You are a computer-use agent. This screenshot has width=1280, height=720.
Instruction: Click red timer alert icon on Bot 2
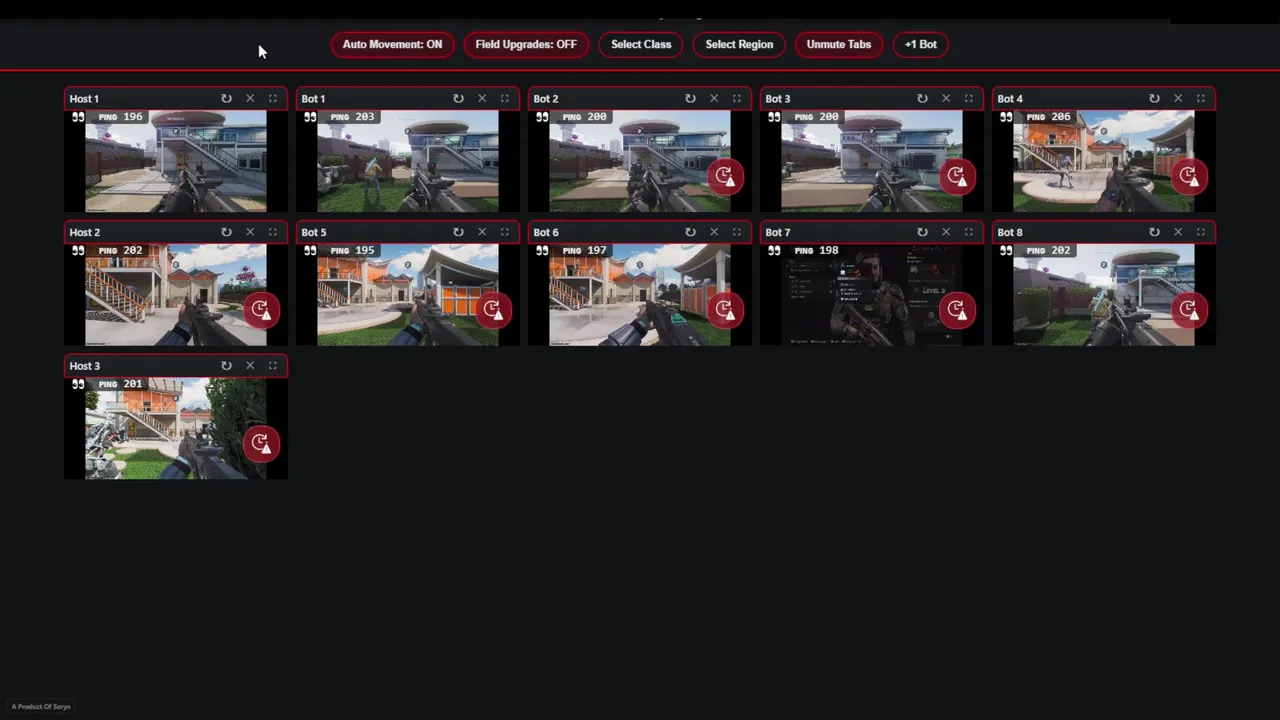725,176
